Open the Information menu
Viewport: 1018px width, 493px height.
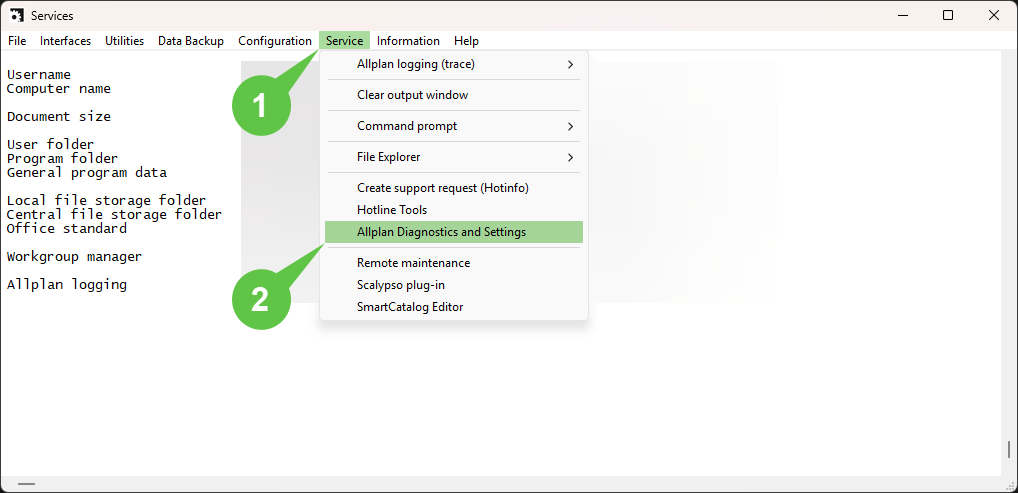pos(408,41)
